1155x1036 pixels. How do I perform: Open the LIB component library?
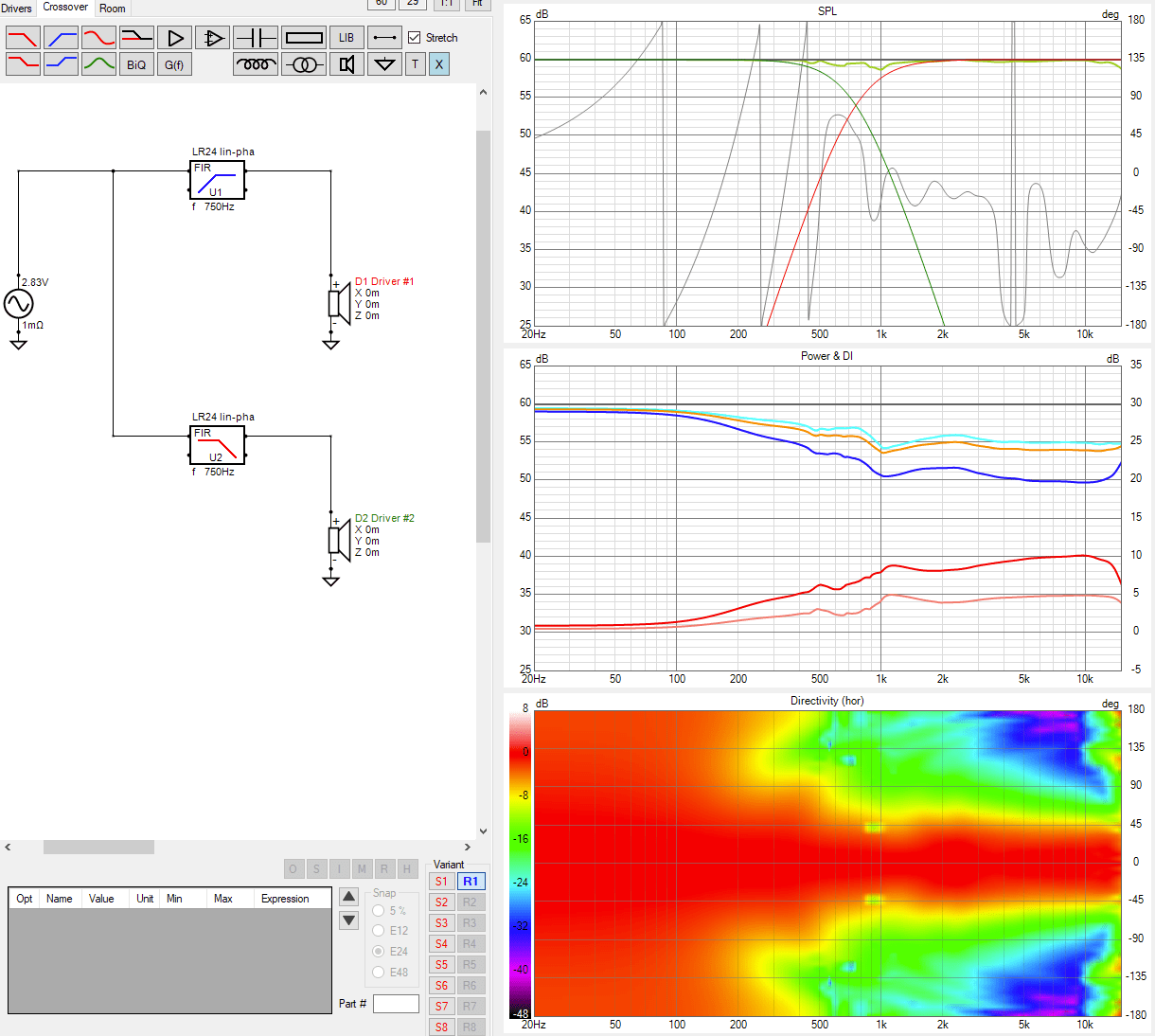[x=346, y=38]
